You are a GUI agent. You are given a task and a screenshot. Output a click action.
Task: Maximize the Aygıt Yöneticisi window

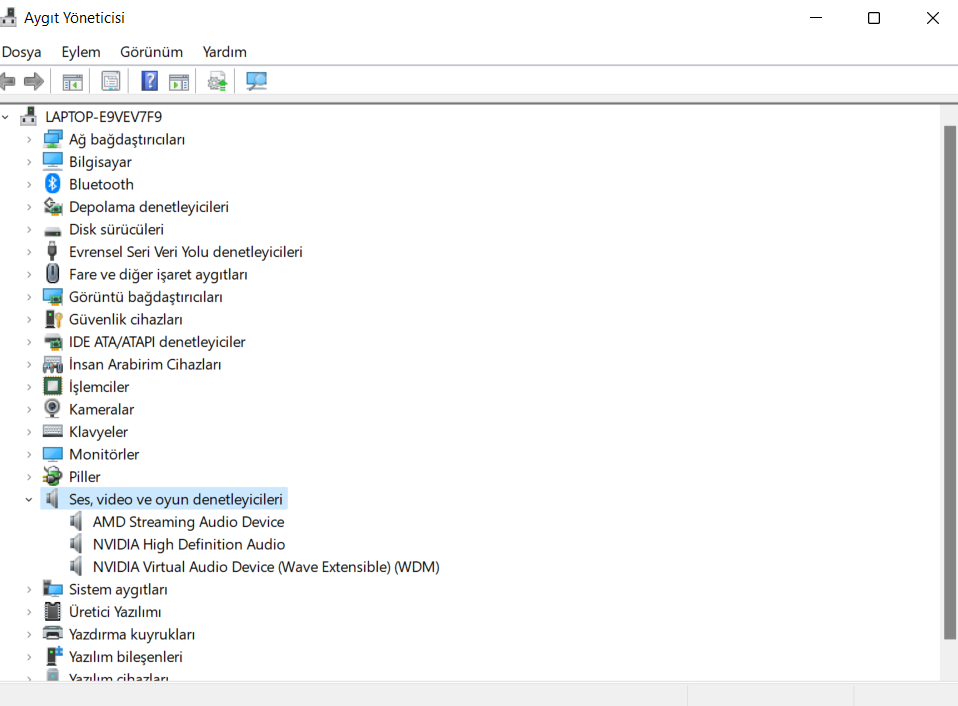click(874, 18)
